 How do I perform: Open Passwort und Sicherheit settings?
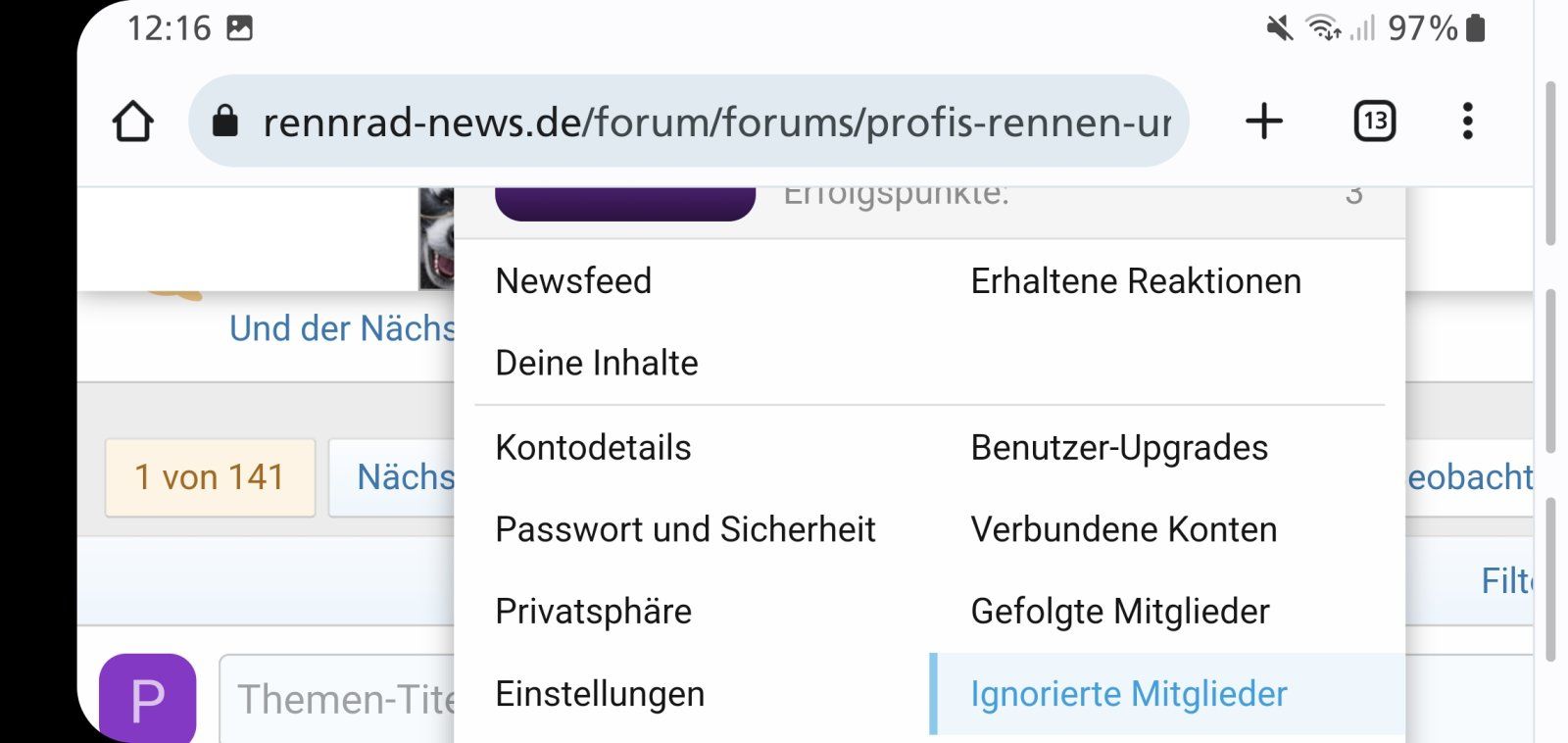point(685,529)
